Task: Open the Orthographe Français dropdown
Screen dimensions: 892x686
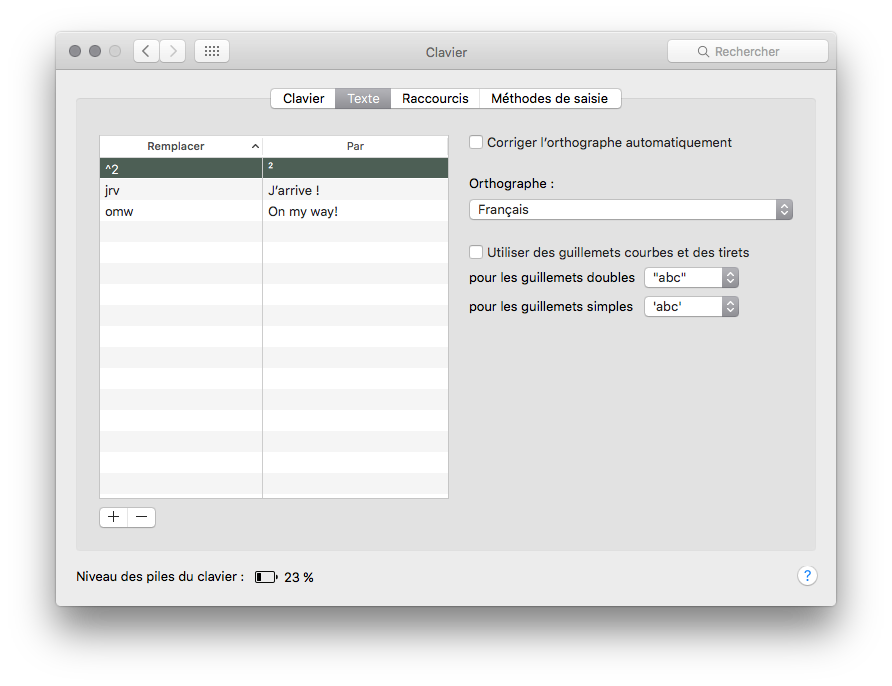Action: click(630, 209)
